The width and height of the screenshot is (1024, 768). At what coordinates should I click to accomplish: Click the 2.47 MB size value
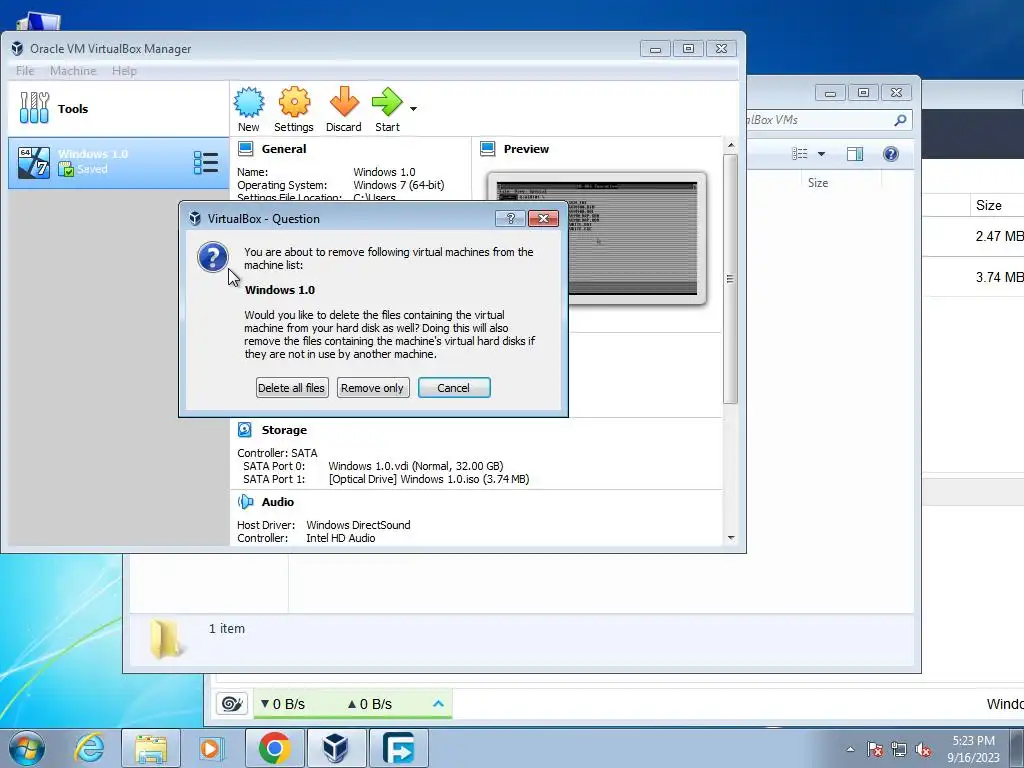point(999,236)
